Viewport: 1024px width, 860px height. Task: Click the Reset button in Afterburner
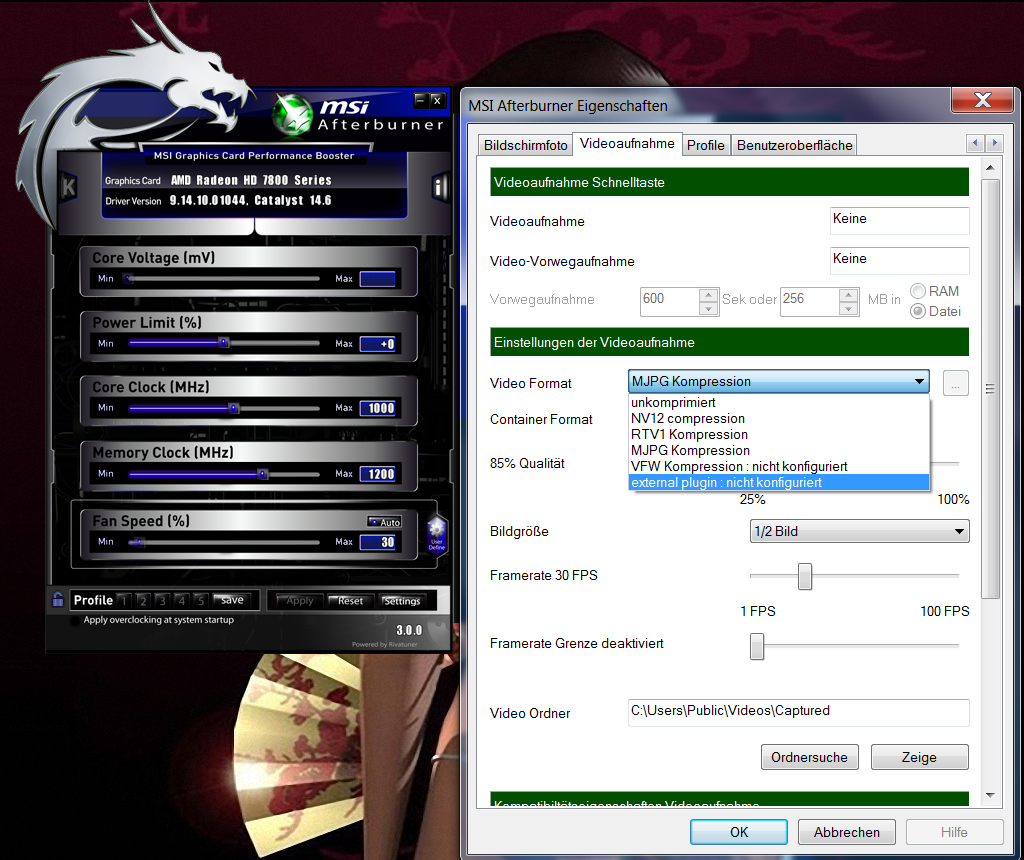(350, 601)
